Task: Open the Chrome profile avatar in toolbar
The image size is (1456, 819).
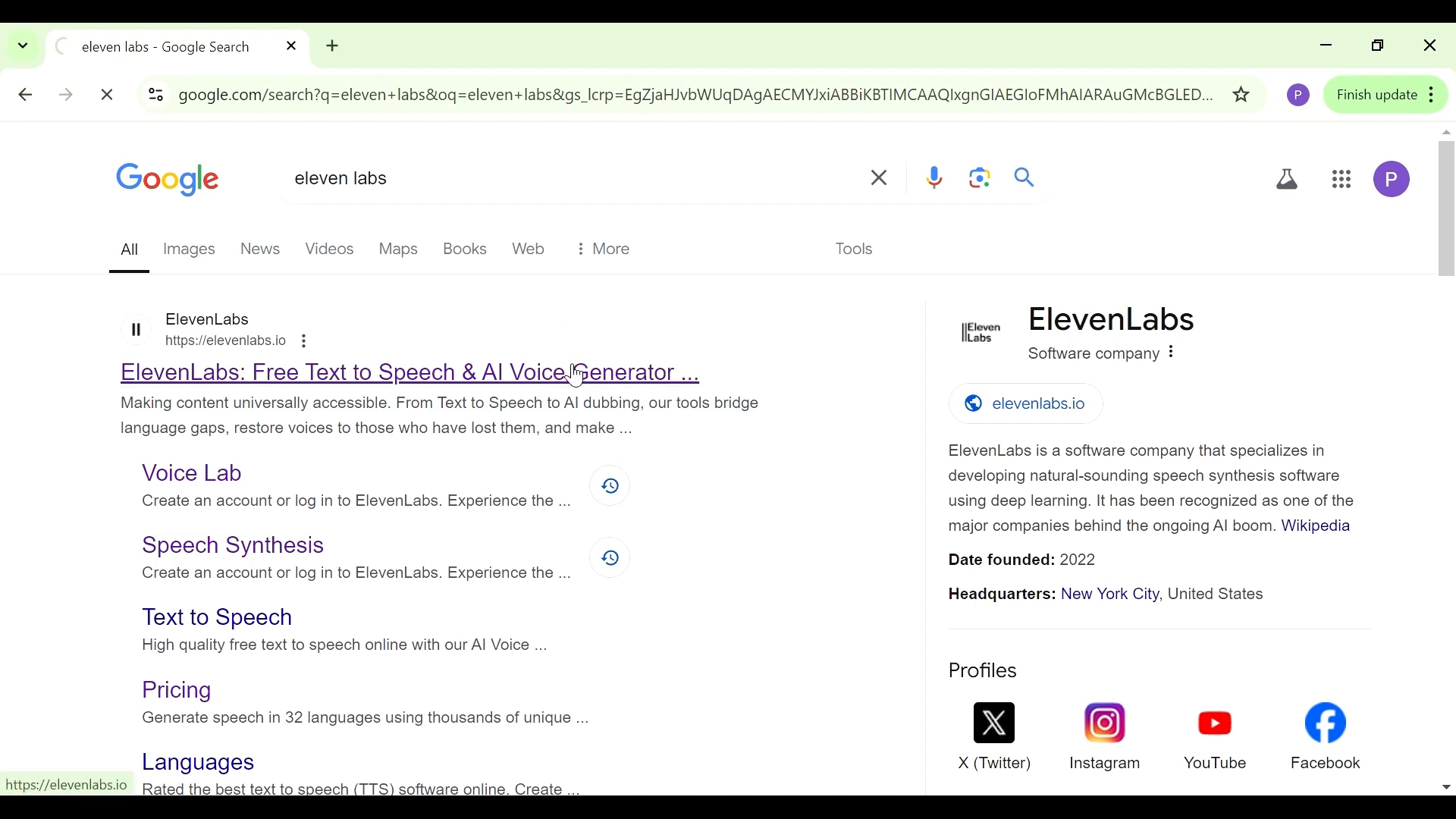Action: coord(1298,95)
